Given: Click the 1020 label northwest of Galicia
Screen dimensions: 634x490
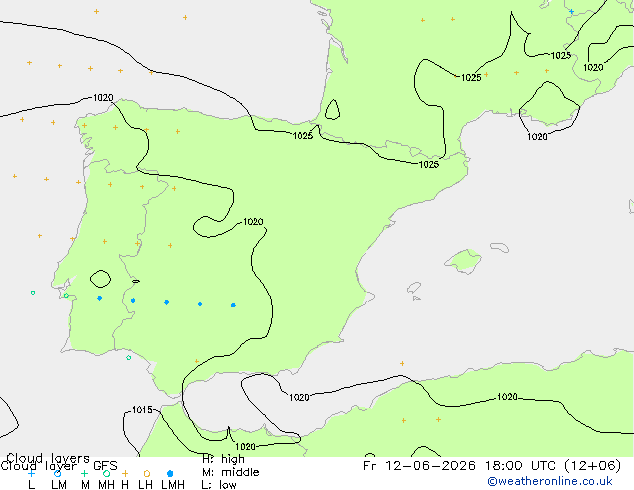Looking at the screenshot, I should (x=103, y=98).
